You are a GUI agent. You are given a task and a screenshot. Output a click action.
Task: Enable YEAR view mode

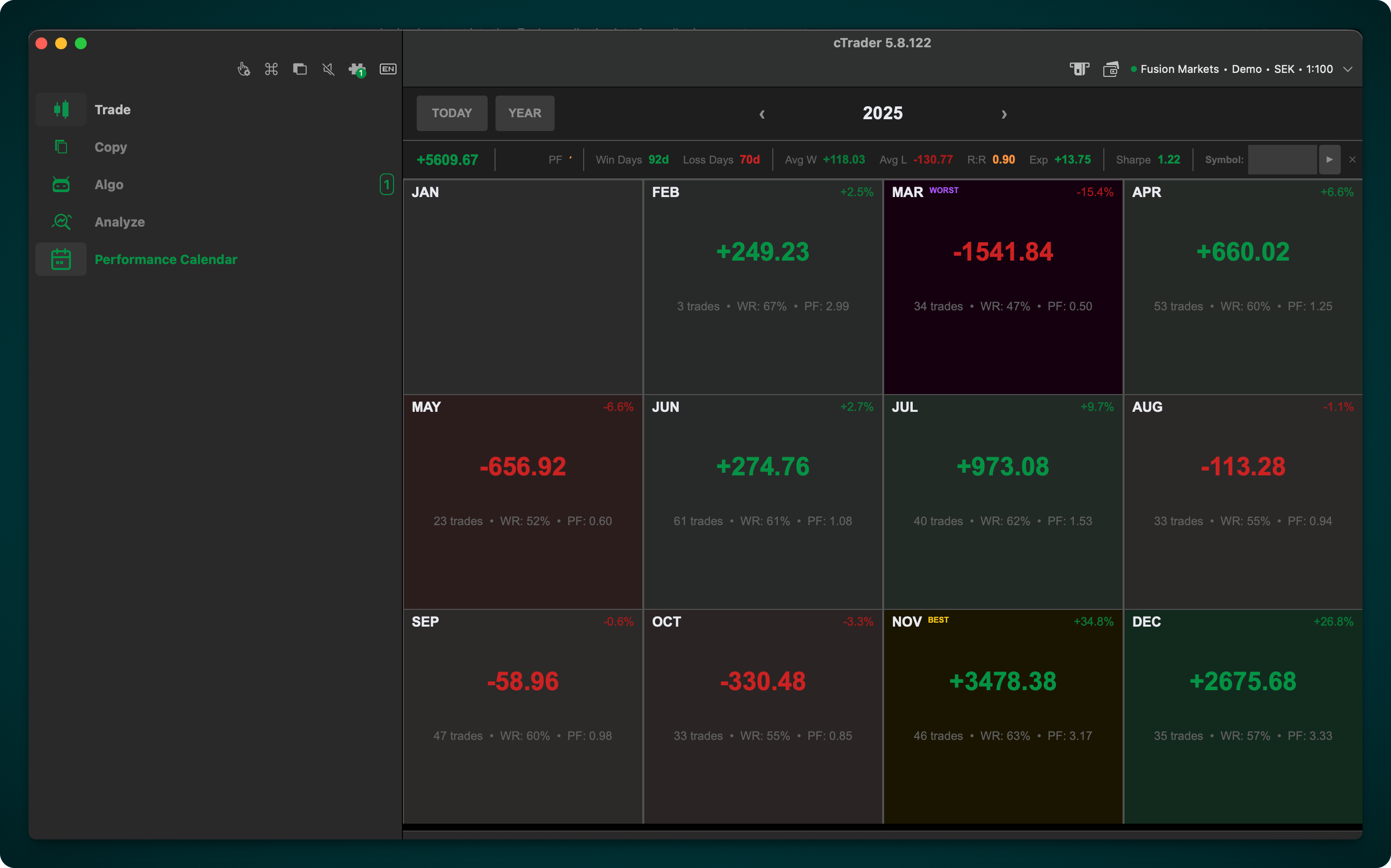pos(525,113)
